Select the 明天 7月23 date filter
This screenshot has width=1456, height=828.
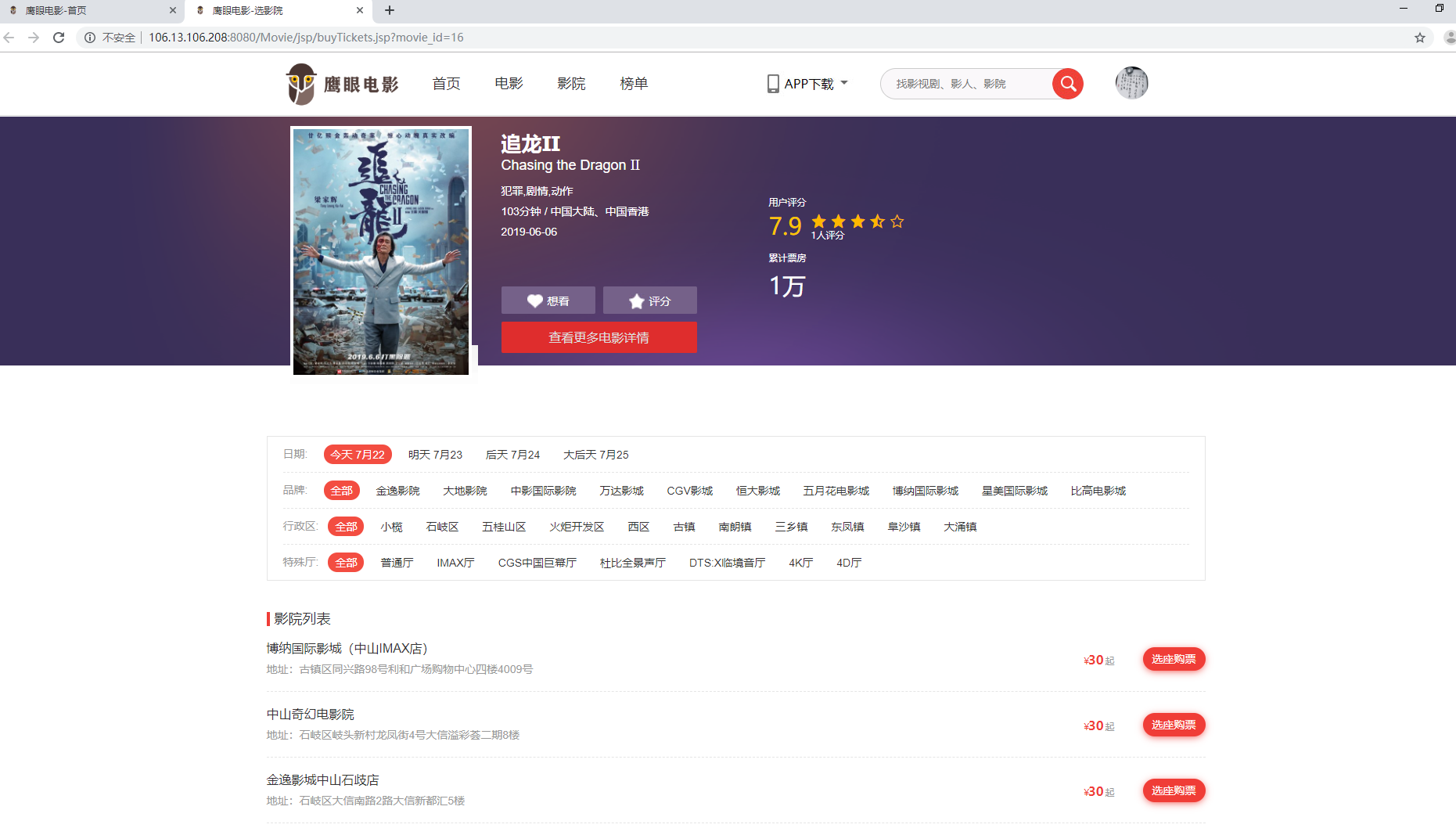(436, 454)
